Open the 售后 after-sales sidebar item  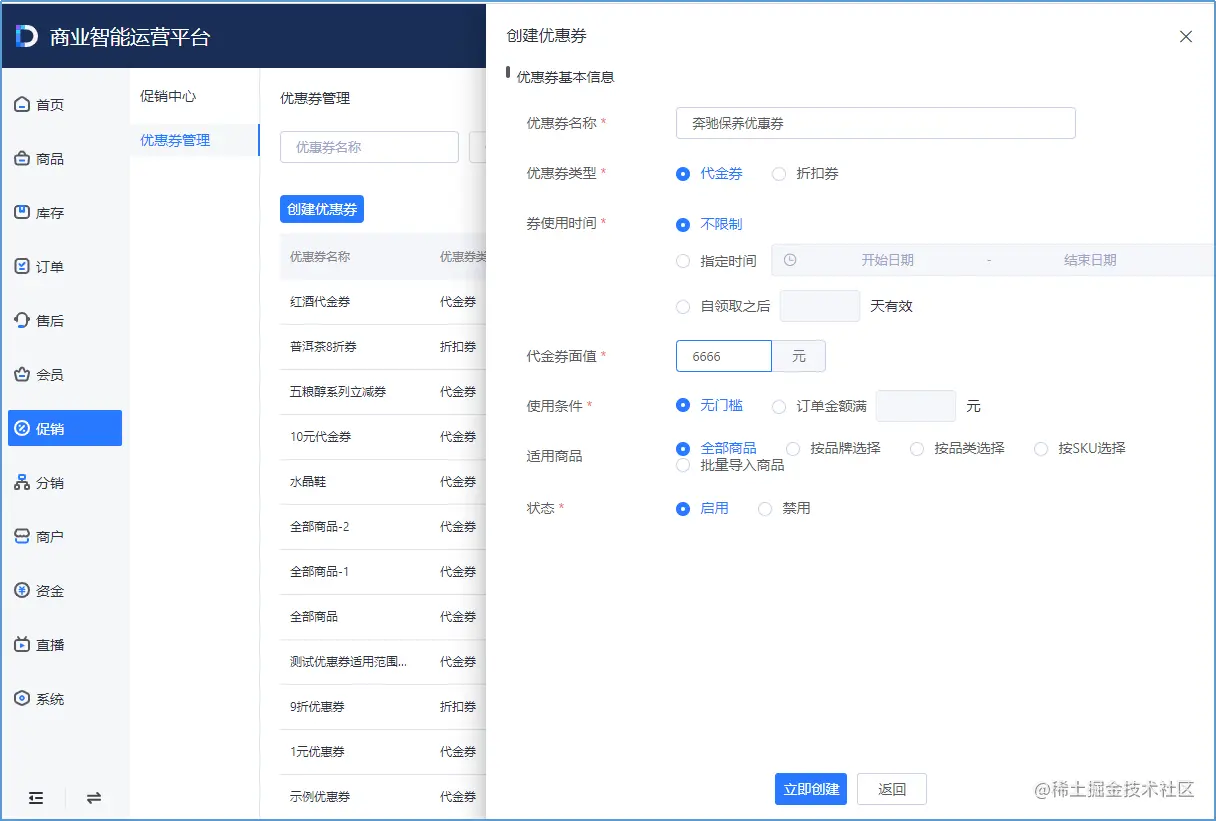tap(65, 321)
